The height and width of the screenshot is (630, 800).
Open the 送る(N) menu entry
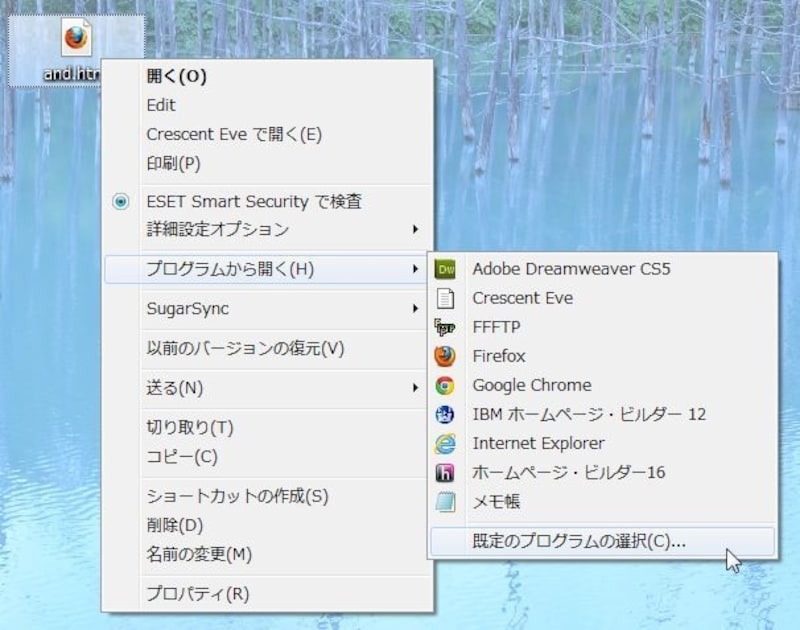pyautogui.click(x=268, y=388)
